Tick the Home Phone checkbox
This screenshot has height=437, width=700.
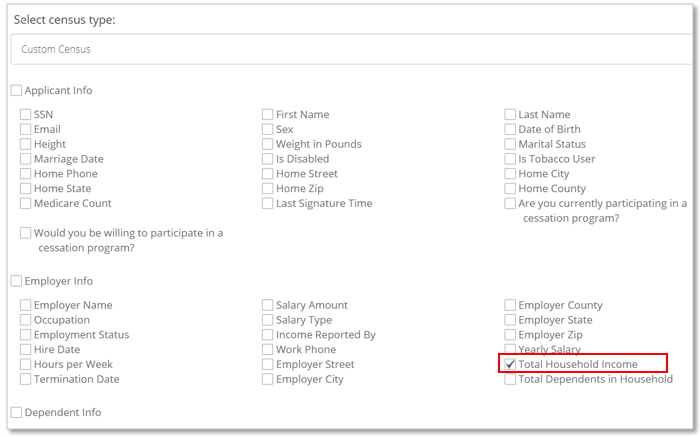click(x=25, y=173)
